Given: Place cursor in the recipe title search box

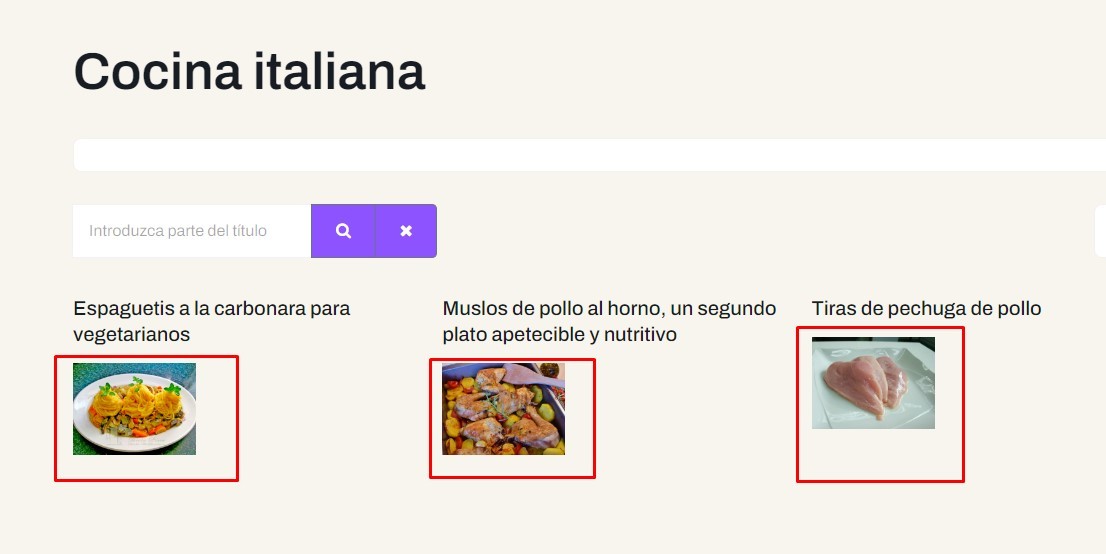Looking at the screenshot, I should (x=192, y=231).
